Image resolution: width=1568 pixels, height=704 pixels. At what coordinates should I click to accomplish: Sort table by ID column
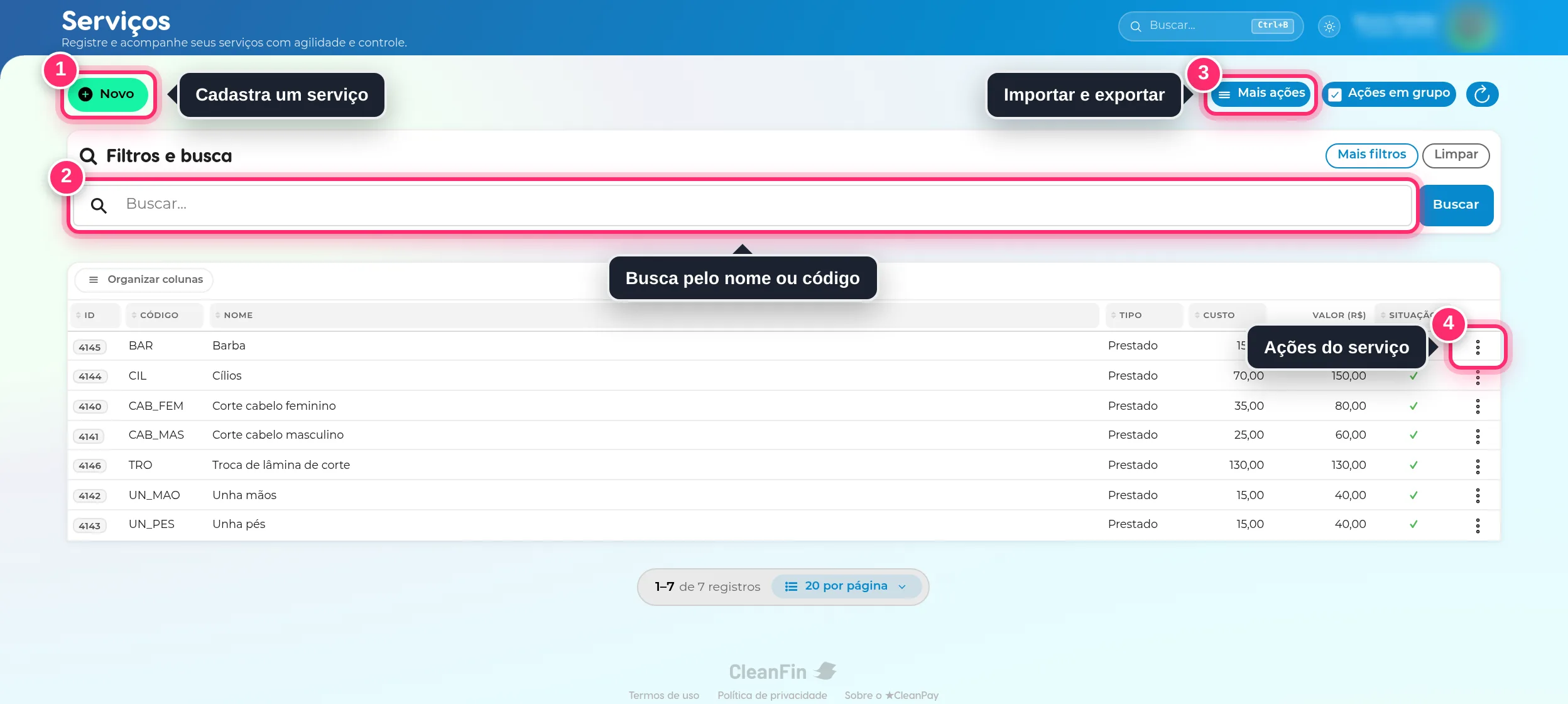tap(95, 316)
